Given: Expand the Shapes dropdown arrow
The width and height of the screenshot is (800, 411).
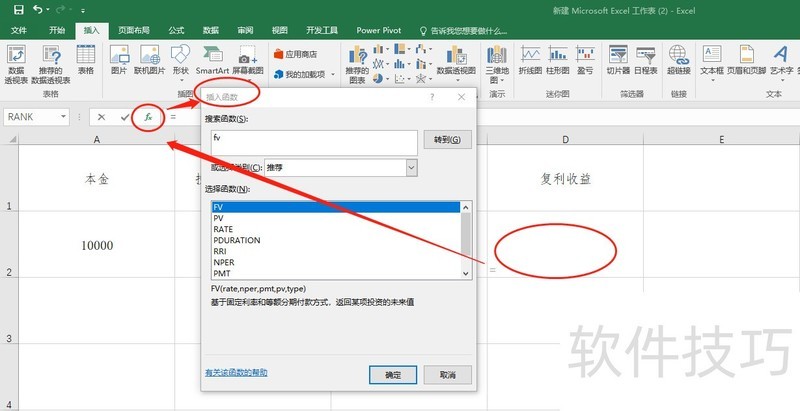Looking at the screenshot, I should tap(181, 81).
